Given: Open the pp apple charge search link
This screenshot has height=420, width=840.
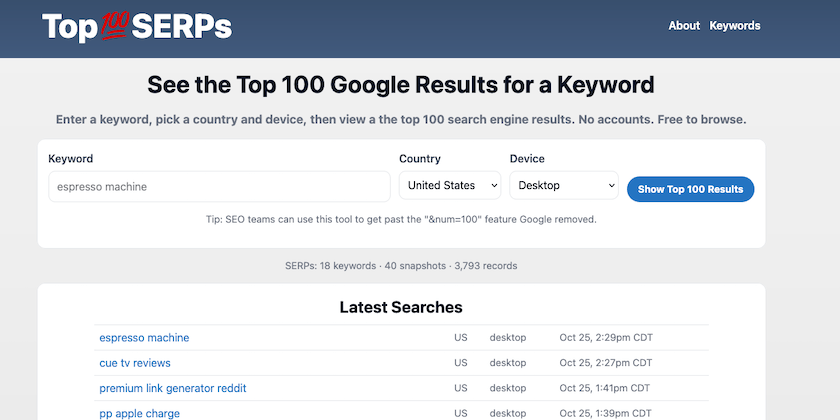Looking at the screenshot, I should (x=140, y=413).
